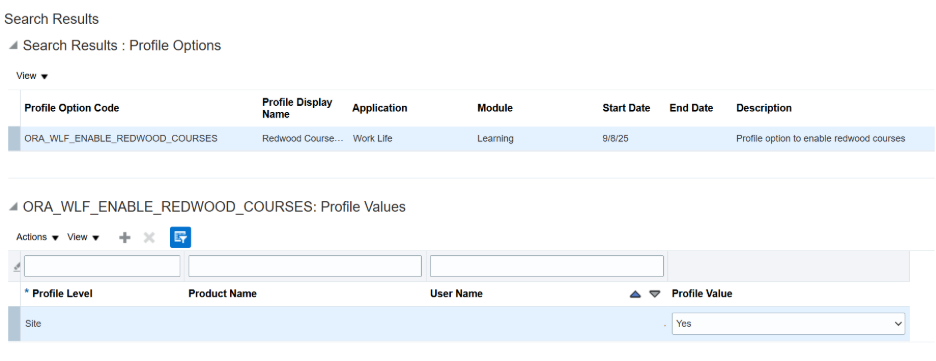
Task: Click Profile Value column header
Action: (702, 294)
